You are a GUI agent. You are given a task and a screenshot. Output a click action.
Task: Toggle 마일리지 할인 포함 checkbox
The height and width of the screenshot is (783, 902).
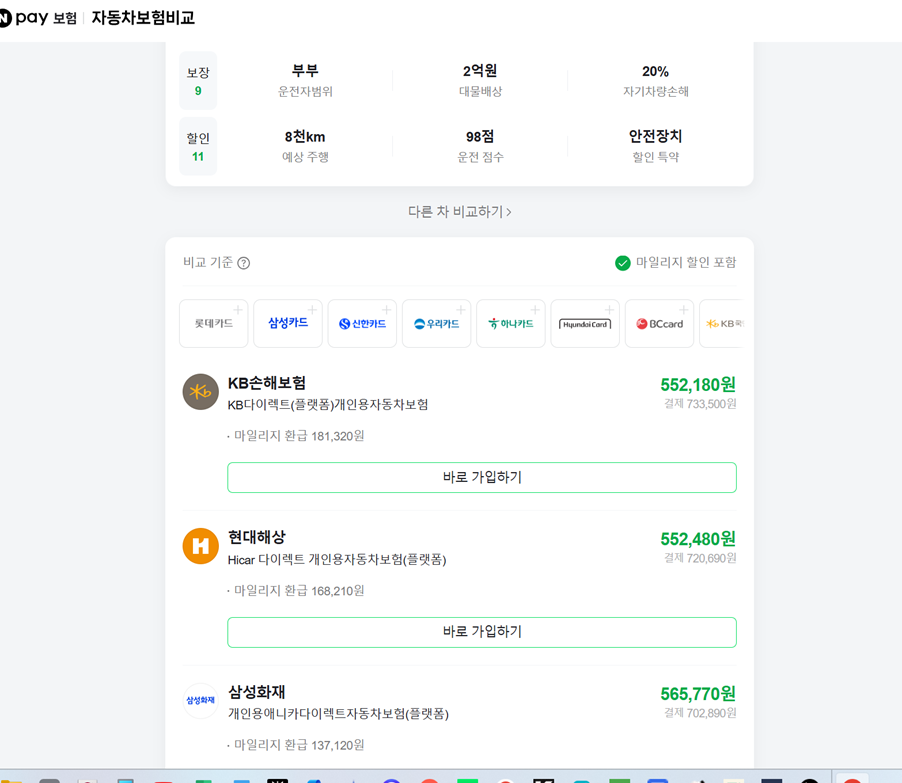point(675,263)
